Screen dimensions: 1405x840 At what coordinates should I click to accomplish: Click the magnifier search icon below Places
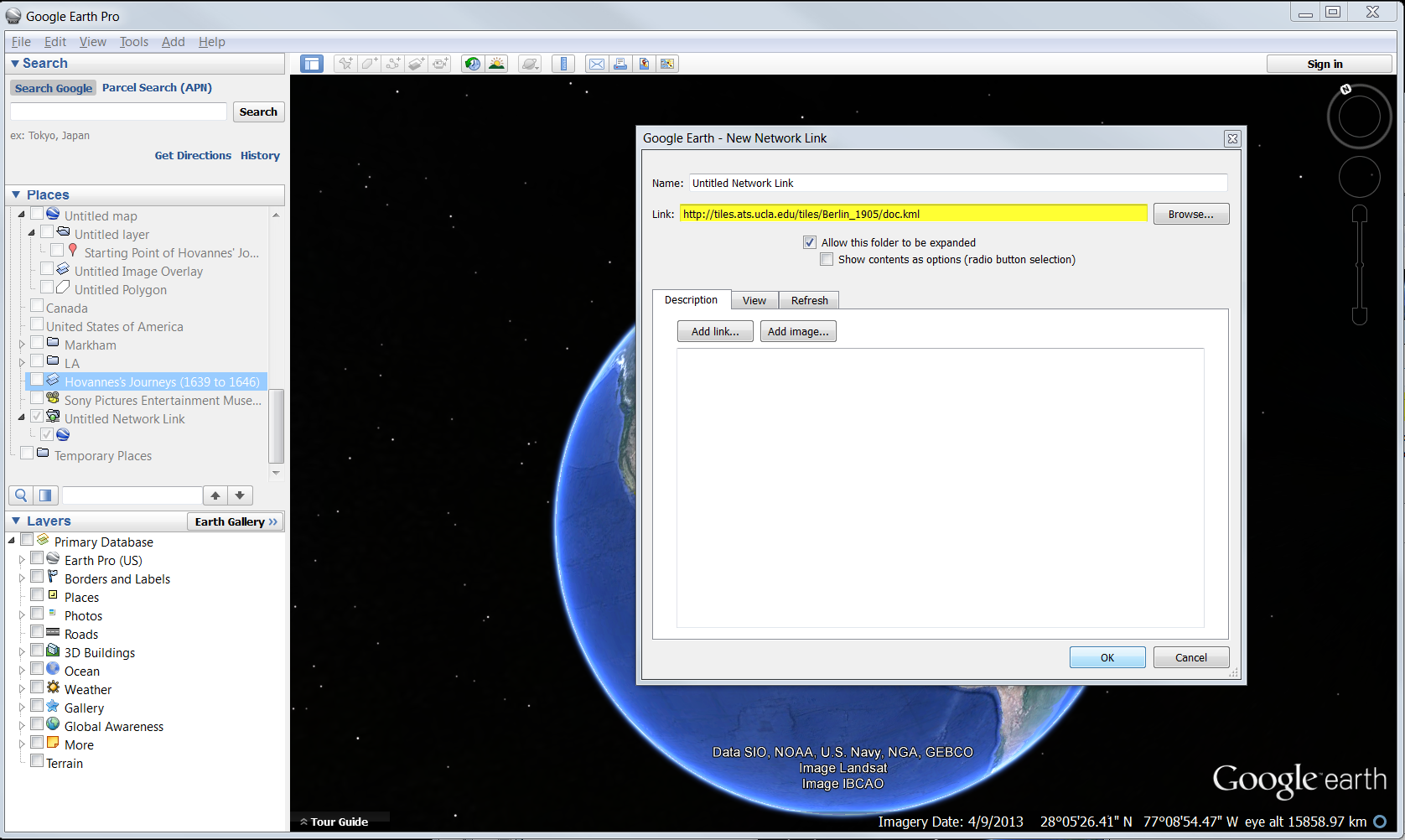tap(21, 495)
